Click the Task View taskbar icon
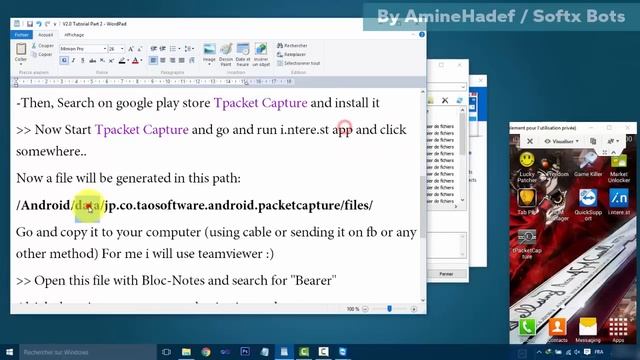640x360 pixels. click(166, 352)
